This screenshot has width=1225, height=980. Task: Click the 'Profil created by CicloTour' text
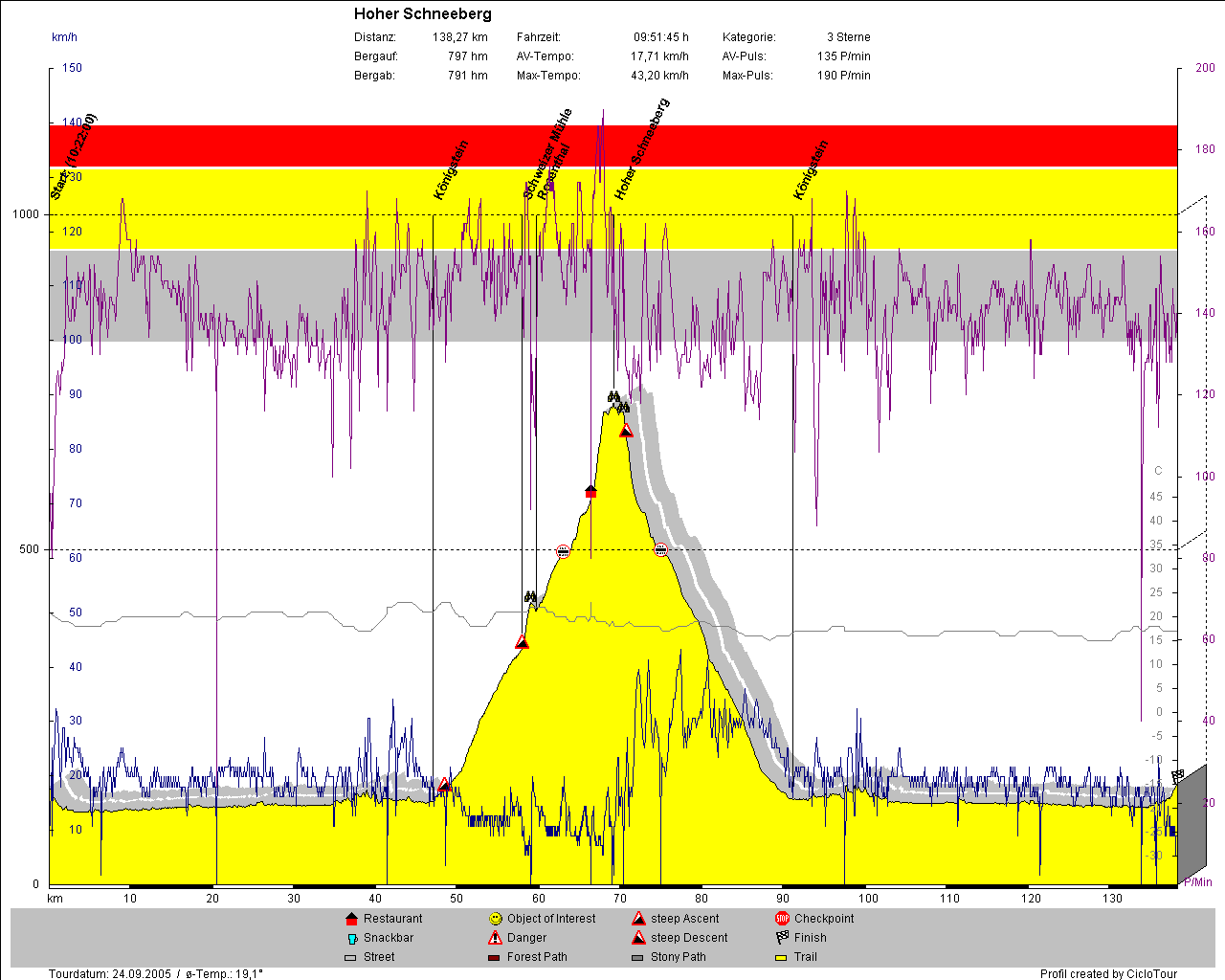[1108, 973]
